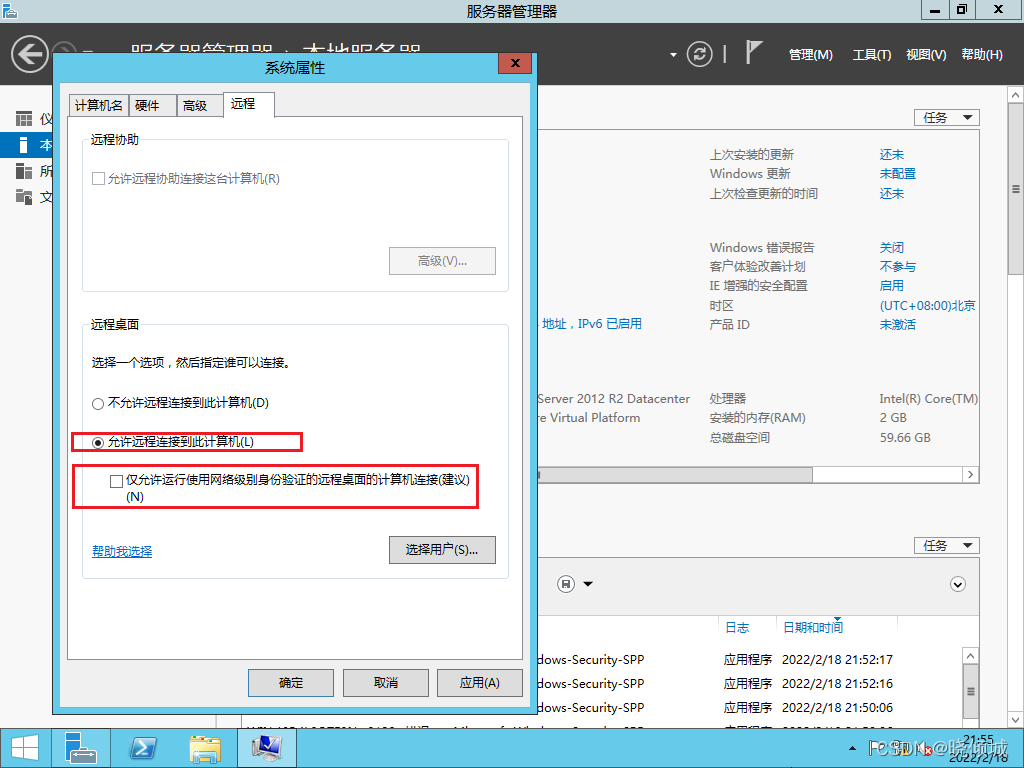Click the system properties taskbar icon
Viewport: 1024px width, 768px height.
266,748
